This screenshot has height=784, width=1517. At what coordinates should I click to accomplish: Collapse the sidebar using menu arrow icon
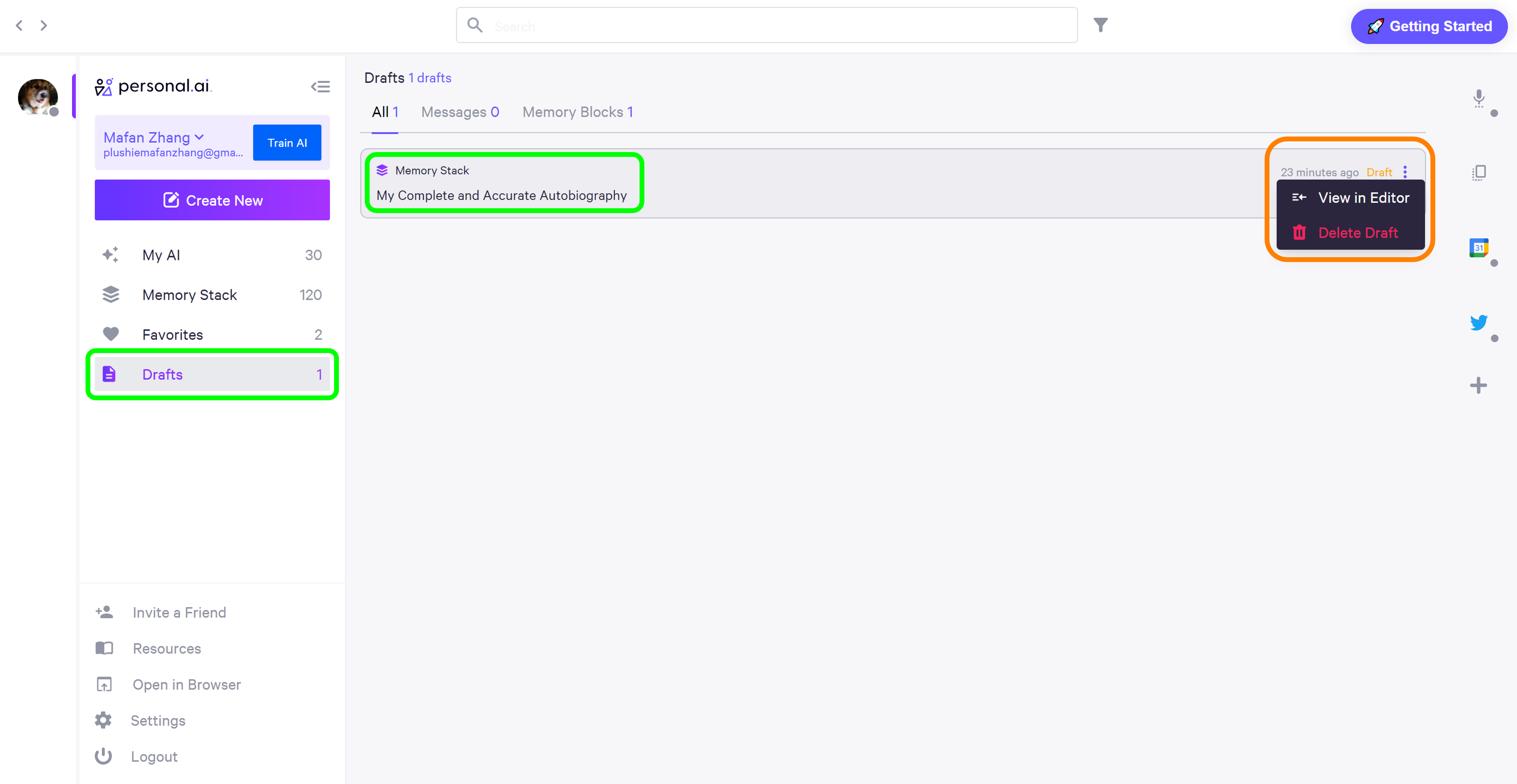click(320, 87)
